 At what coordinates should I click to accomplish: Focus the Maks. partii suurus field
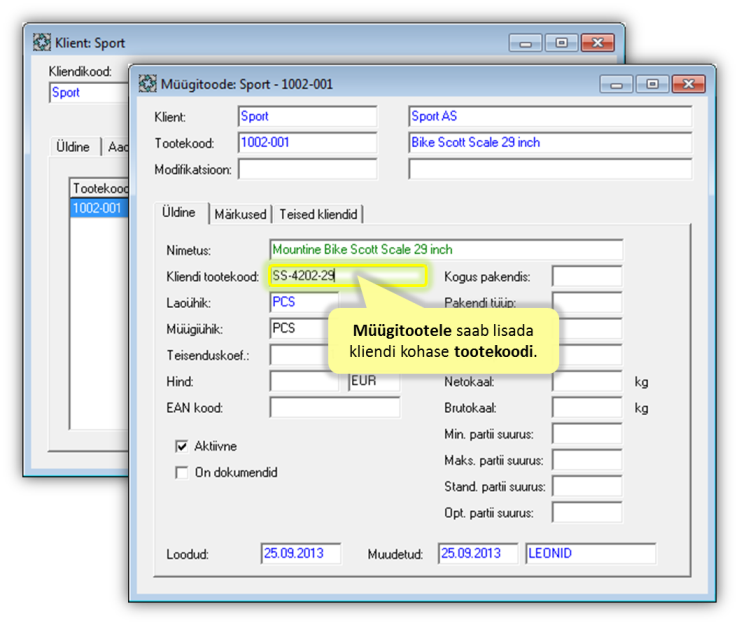587,461
